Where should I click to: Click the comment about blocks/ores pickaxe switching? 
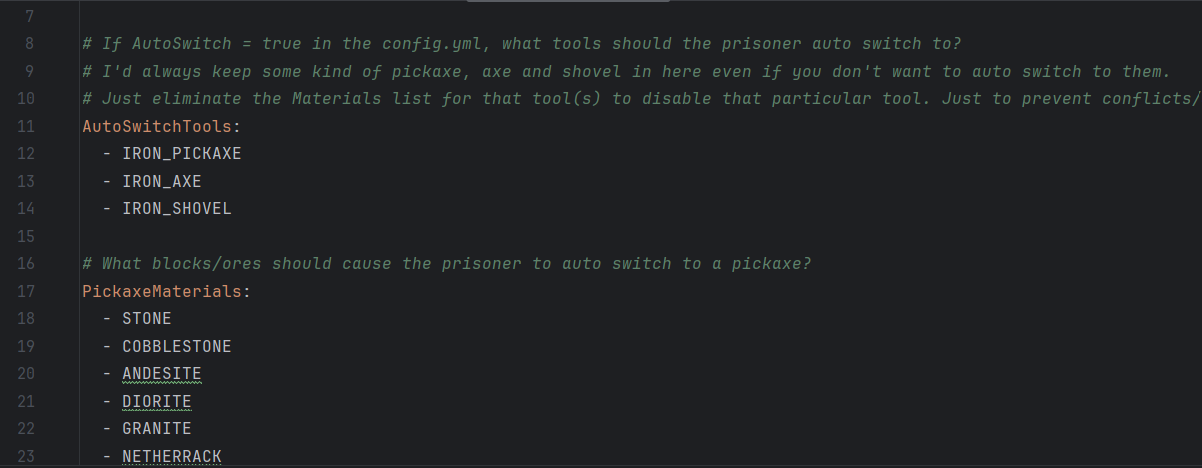(446, 264)
